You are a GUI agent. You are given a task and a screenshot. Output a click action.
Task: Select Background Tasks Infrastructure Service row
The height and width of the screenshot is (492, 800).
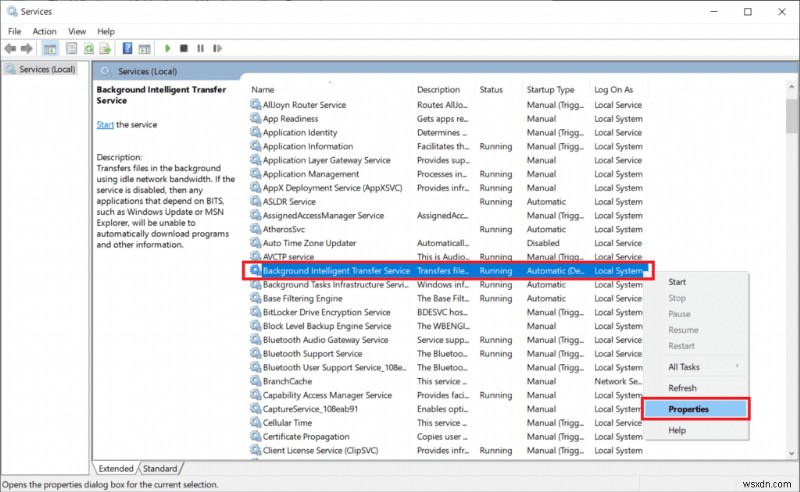(x=447, y=284)
